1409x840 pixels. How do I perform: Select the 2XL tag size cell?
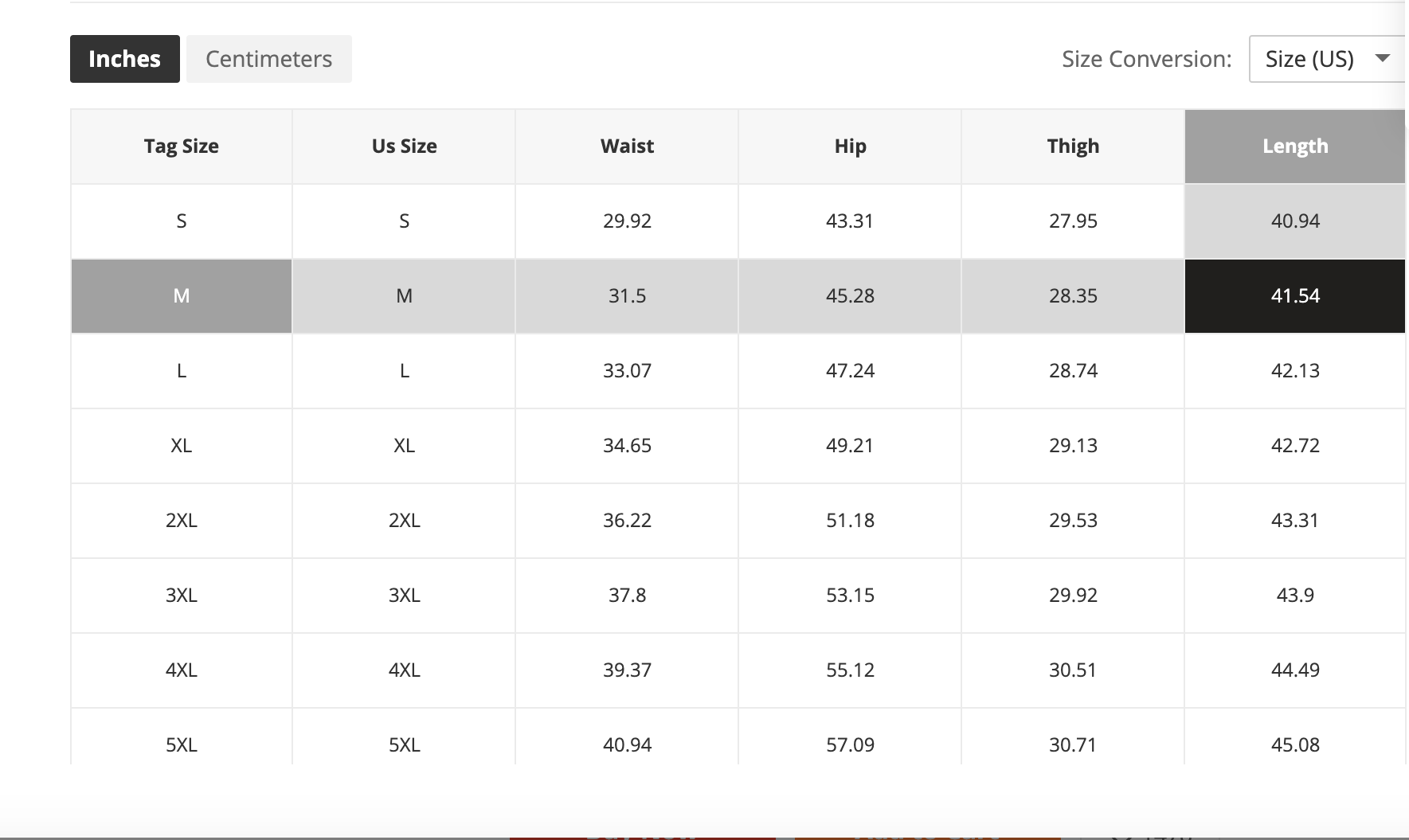(x=182, y=521)
